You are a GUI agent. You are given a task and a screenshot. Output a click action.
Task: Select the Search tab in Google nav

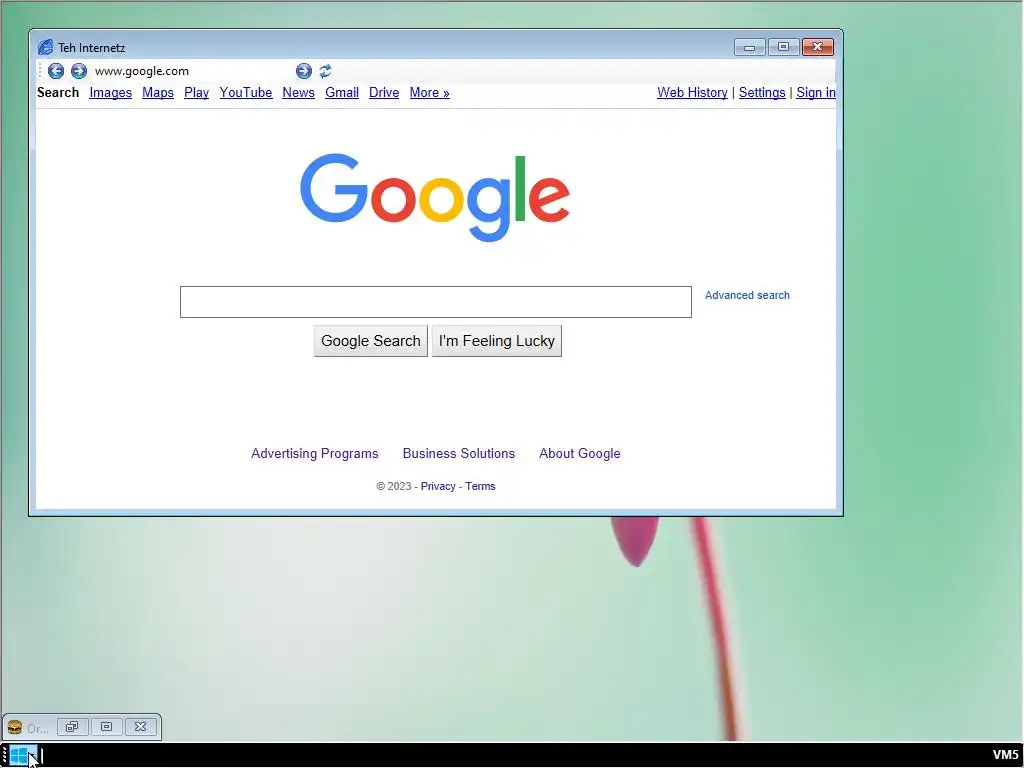tap(58, 93)
